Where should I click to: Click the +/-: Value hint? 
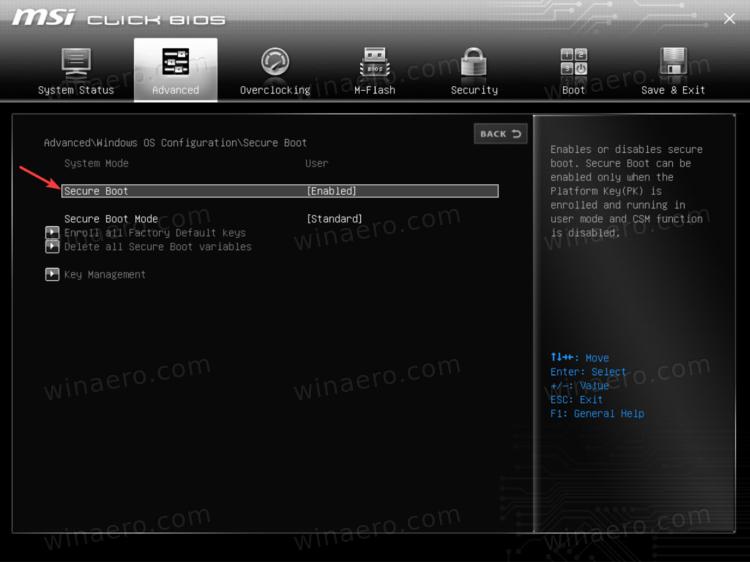579,386
